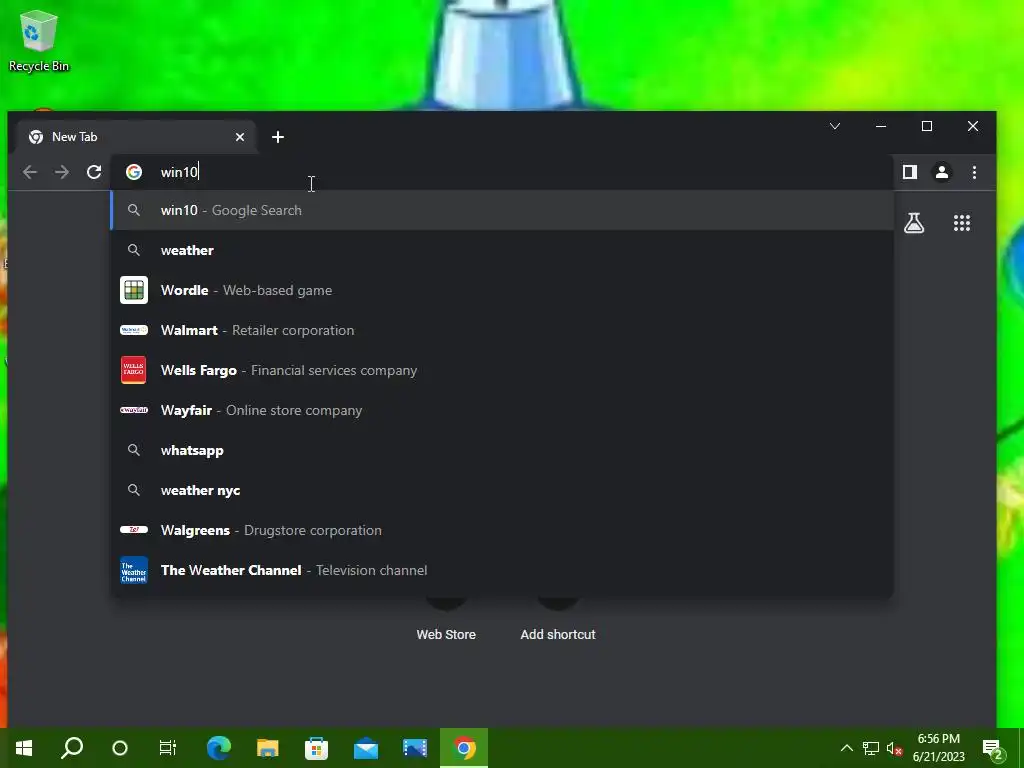Reload the page with refresh icon

pos(94,172)
